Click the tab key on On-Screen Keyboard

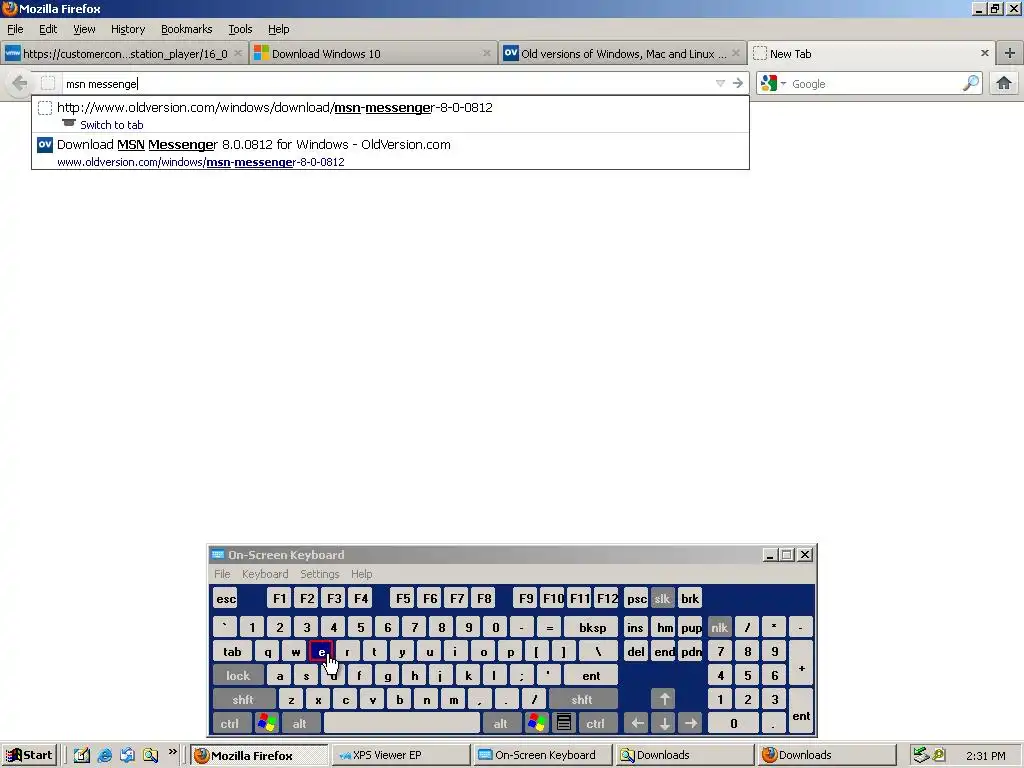point(232,652)
